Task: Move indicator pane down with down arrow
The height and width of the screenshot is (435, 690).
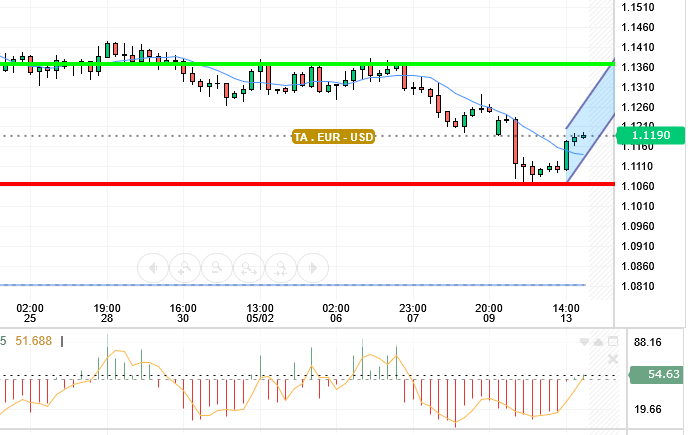Action: pos(584,342)
